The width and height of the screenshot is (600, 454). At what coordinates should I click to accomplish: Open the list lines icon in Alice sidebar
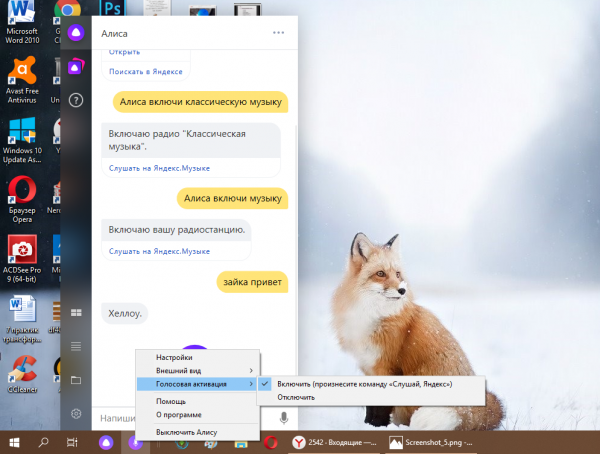tap(76, 346)
